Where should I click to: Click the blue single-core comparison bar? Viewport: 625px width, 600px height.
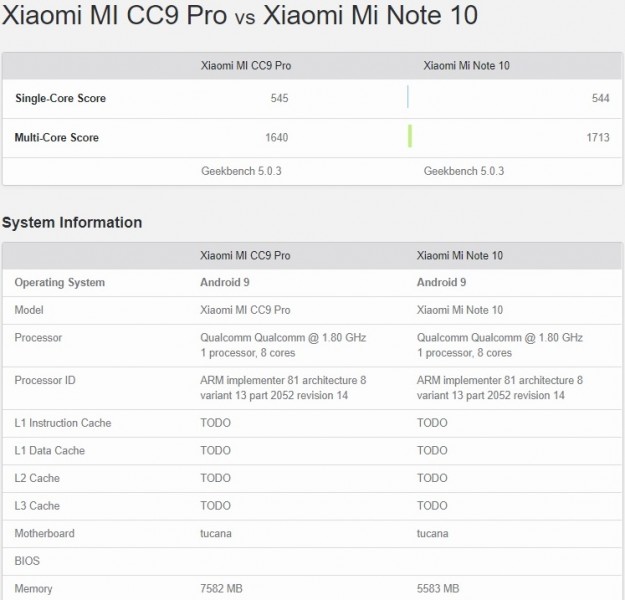coord(408,97)
